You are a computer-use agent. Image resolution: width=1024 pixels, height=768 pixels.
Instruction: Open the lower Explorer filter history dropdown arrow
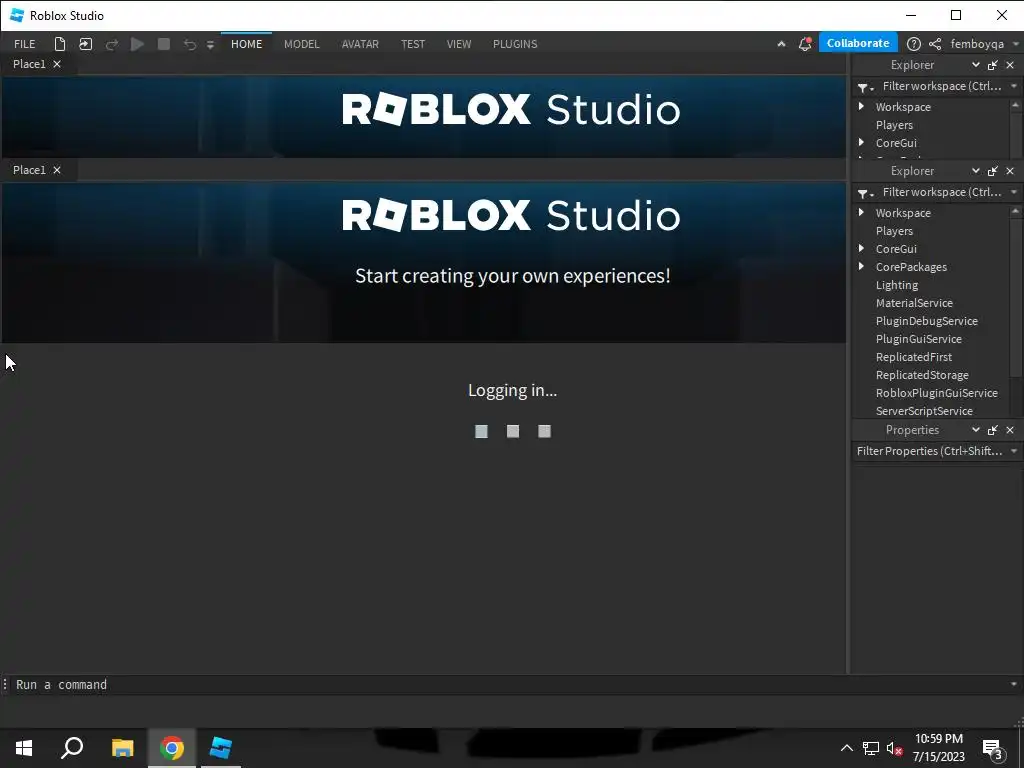1014,192
